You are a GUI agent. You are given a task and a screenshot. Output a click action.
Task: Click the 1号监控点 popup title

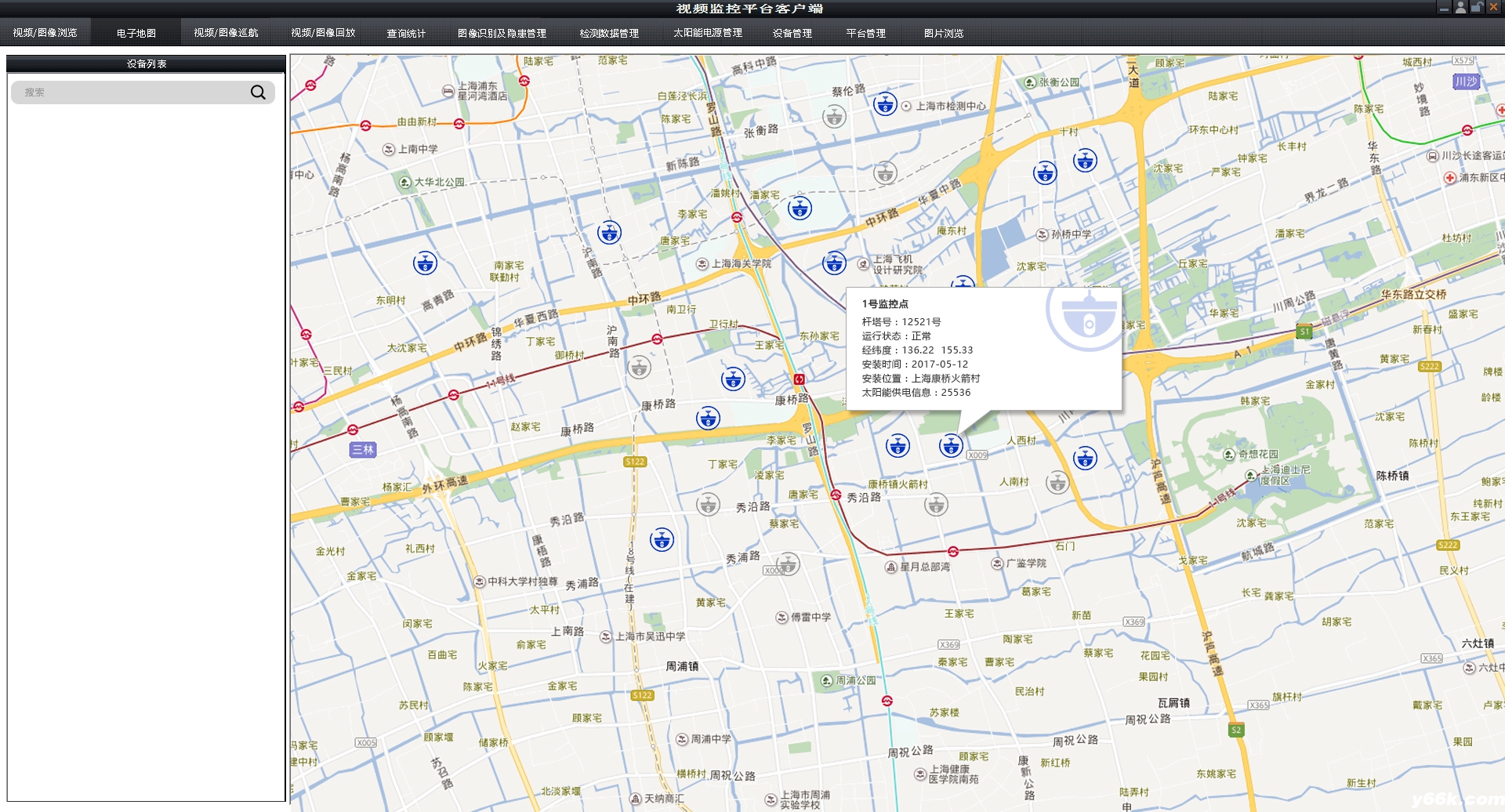(x=885, y=303)
